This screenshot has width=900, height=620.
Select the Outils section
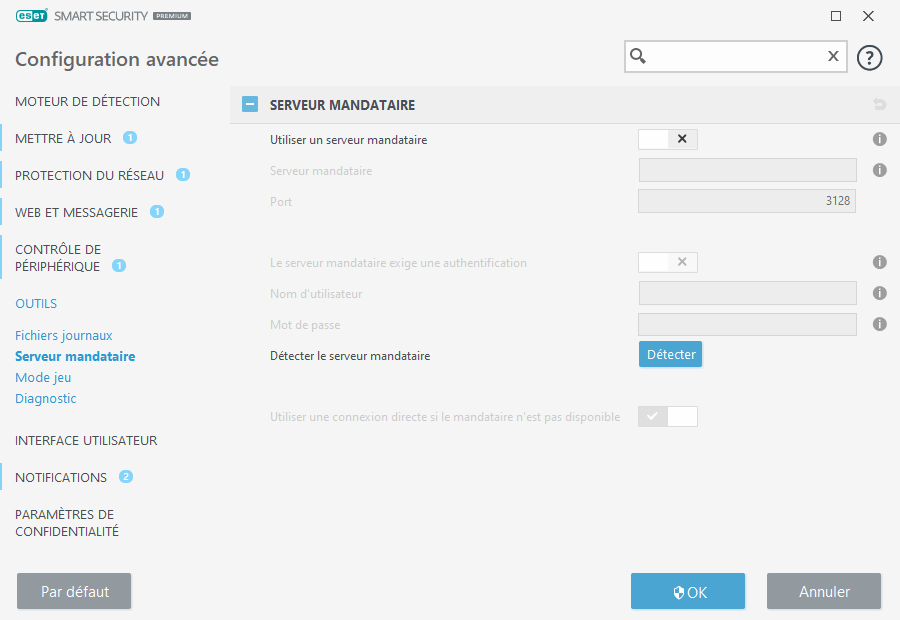(x=36, y=304)
